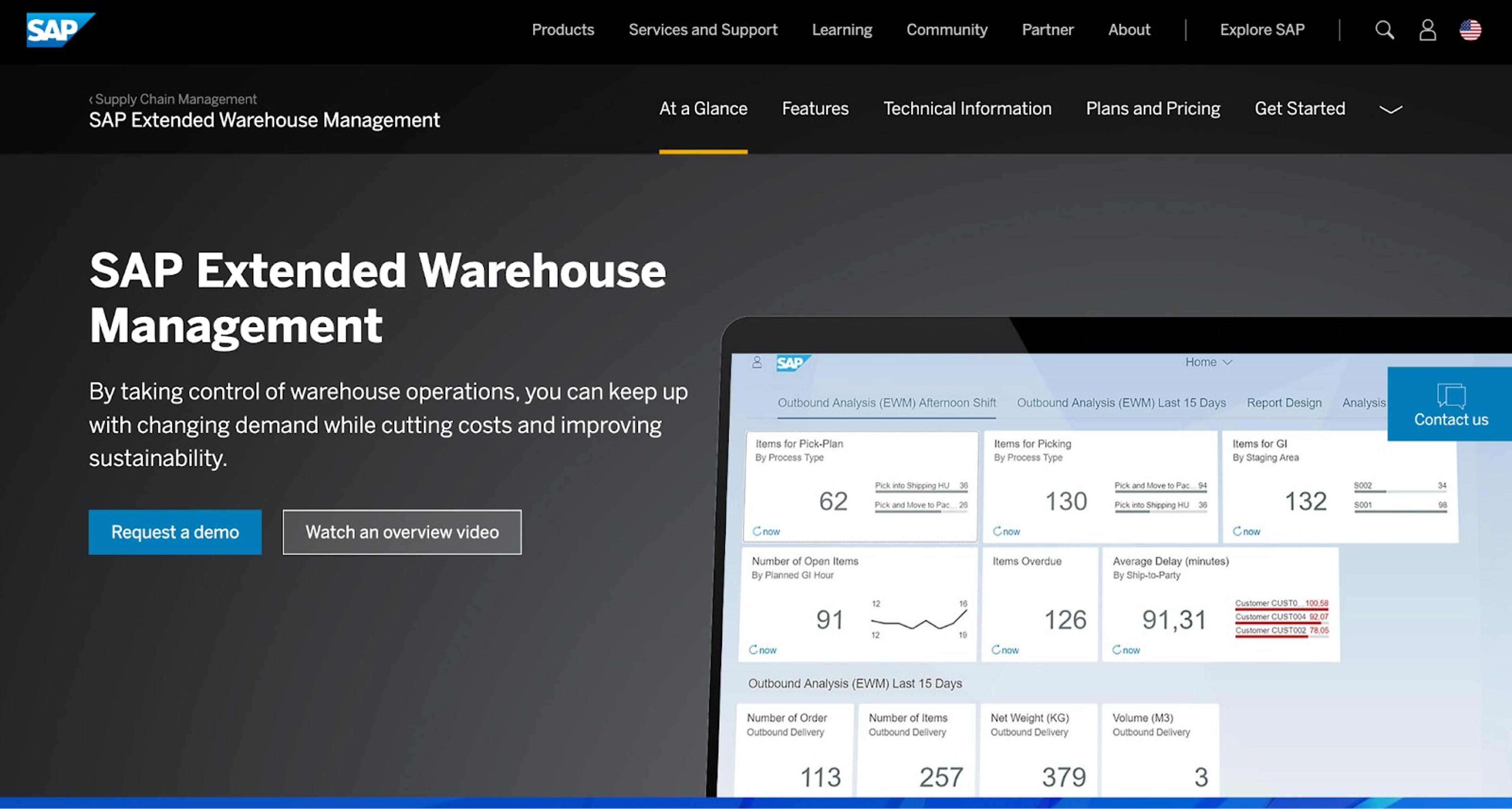Select Report Design tab in dashboard
The height and width of the screenshot is (809, 1512).
(x=1284, y=403)
